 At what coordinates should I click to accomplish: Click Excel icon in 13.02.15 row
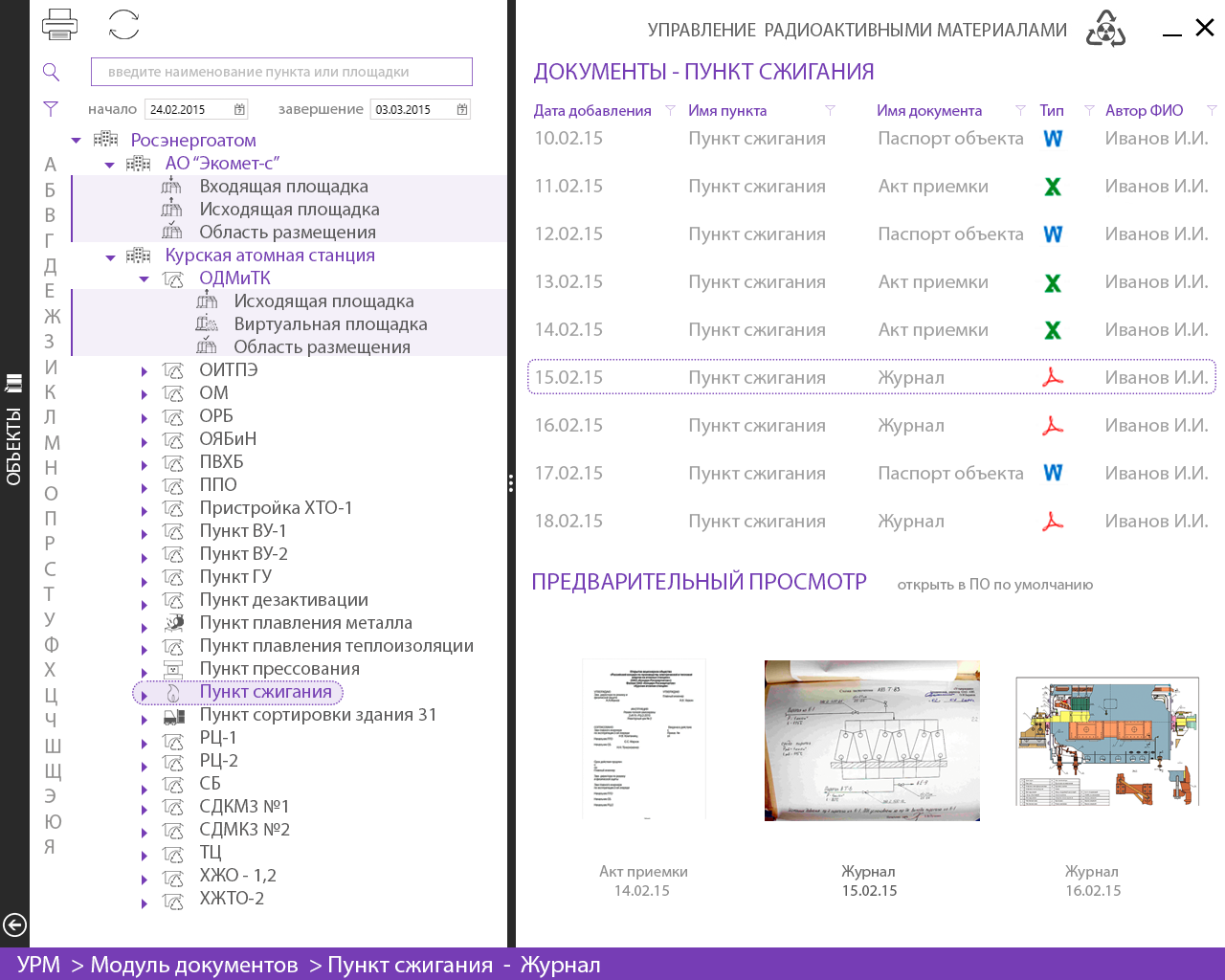(1053, 282)
